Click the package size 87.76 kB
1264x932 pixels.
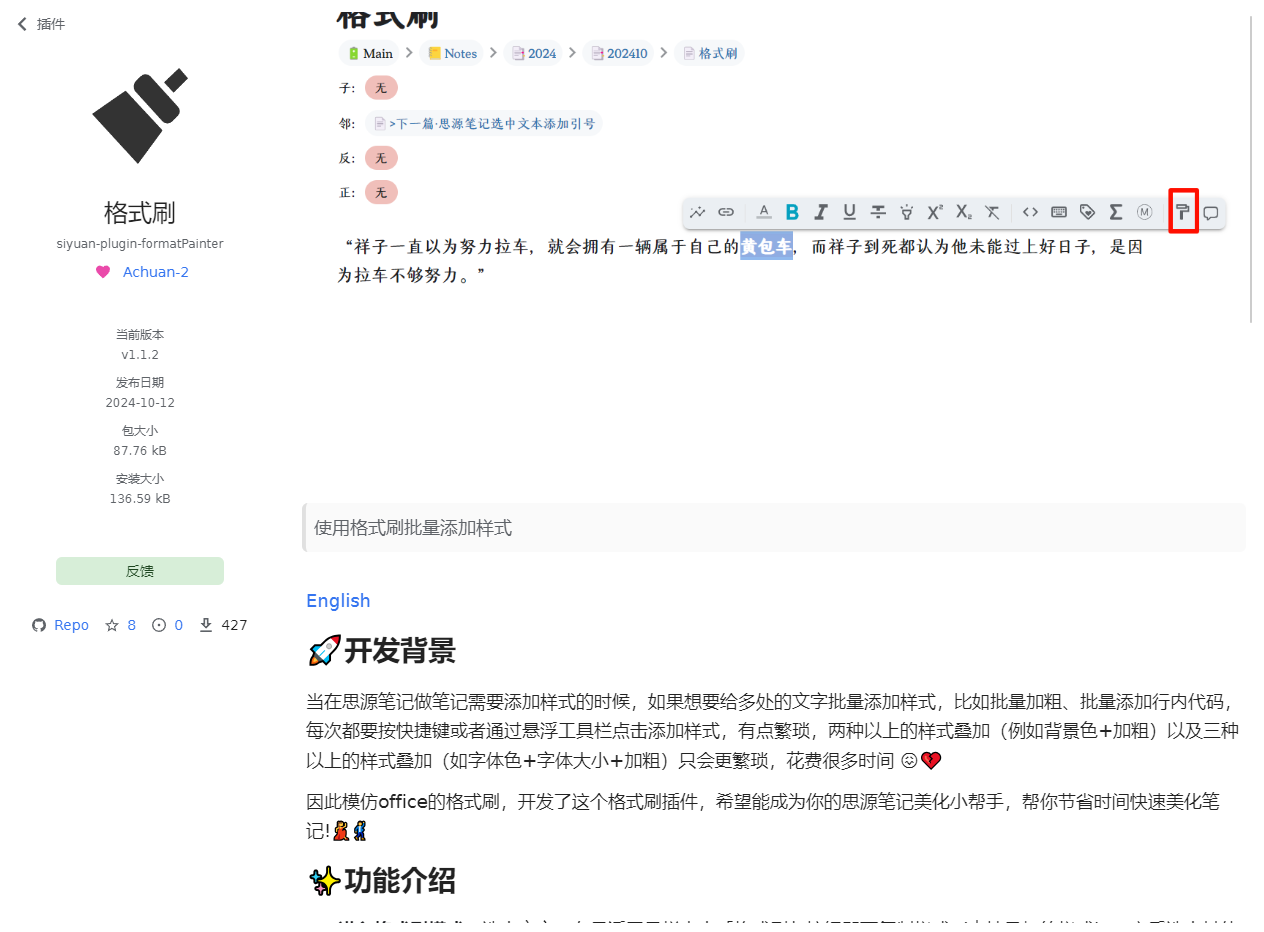(140, 451)
